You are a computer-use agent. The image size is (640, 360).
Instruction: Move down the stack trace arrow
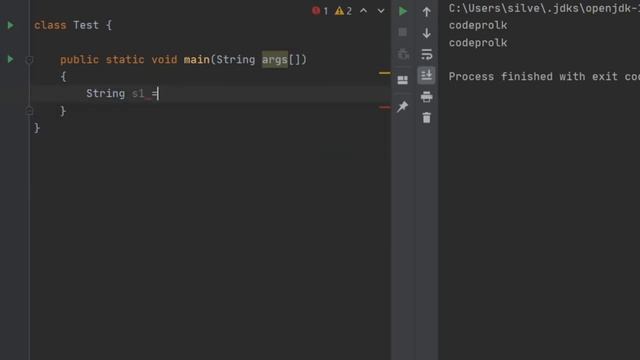click(x=427, y=33)
